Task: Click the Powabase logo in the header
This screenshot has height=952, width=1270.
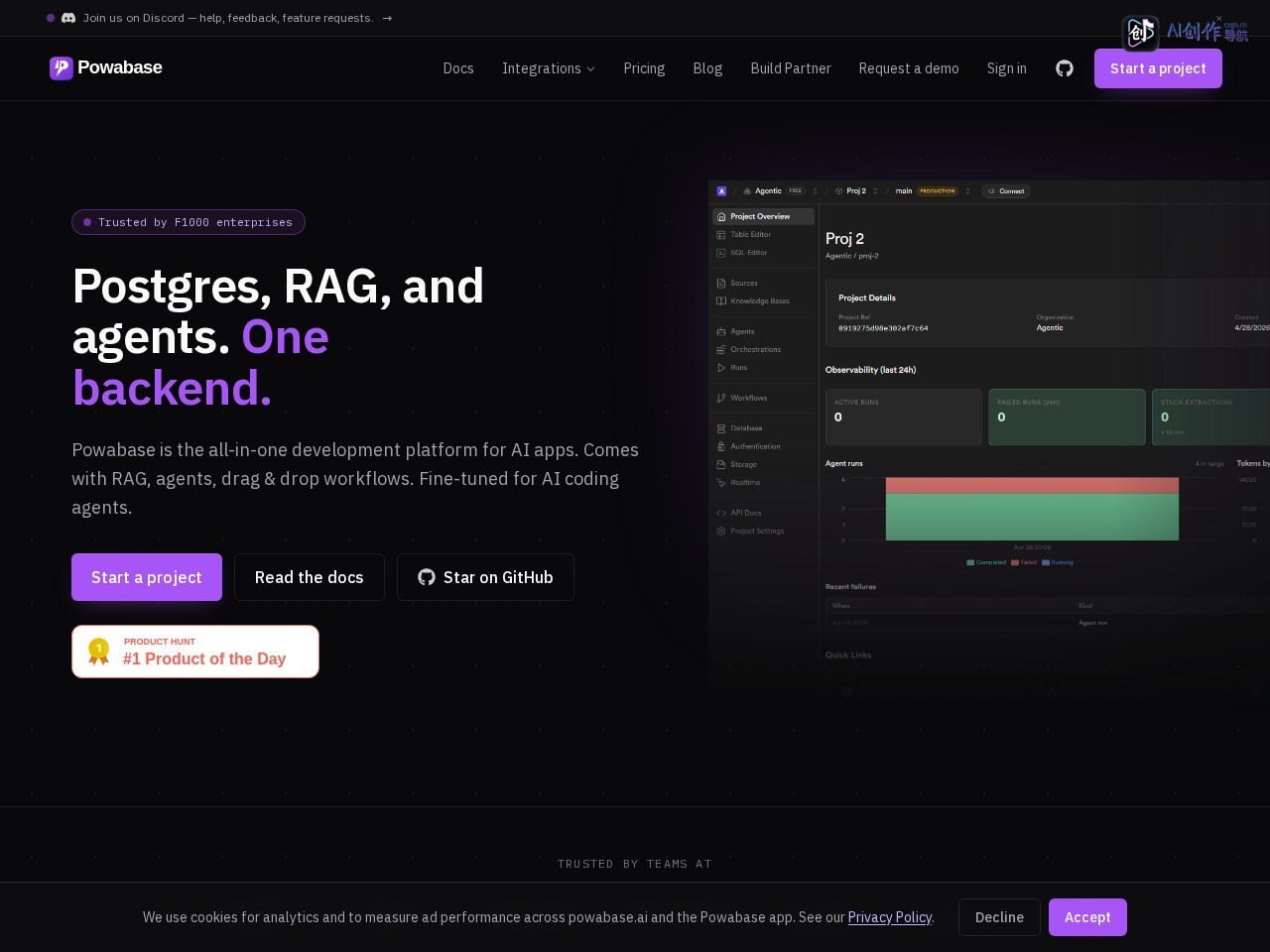Action: click(105, 67)
